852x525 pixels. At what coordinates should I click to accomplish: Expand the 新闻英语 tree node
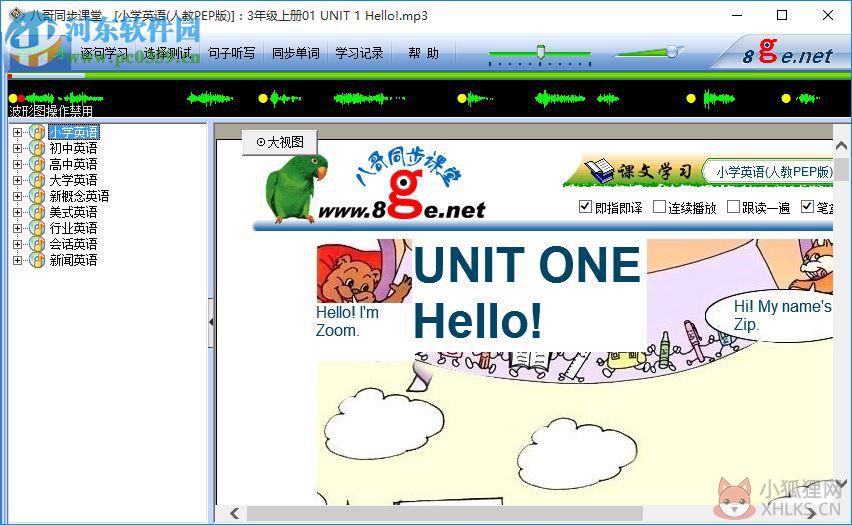pyautogui.click(x=17, y=260)
